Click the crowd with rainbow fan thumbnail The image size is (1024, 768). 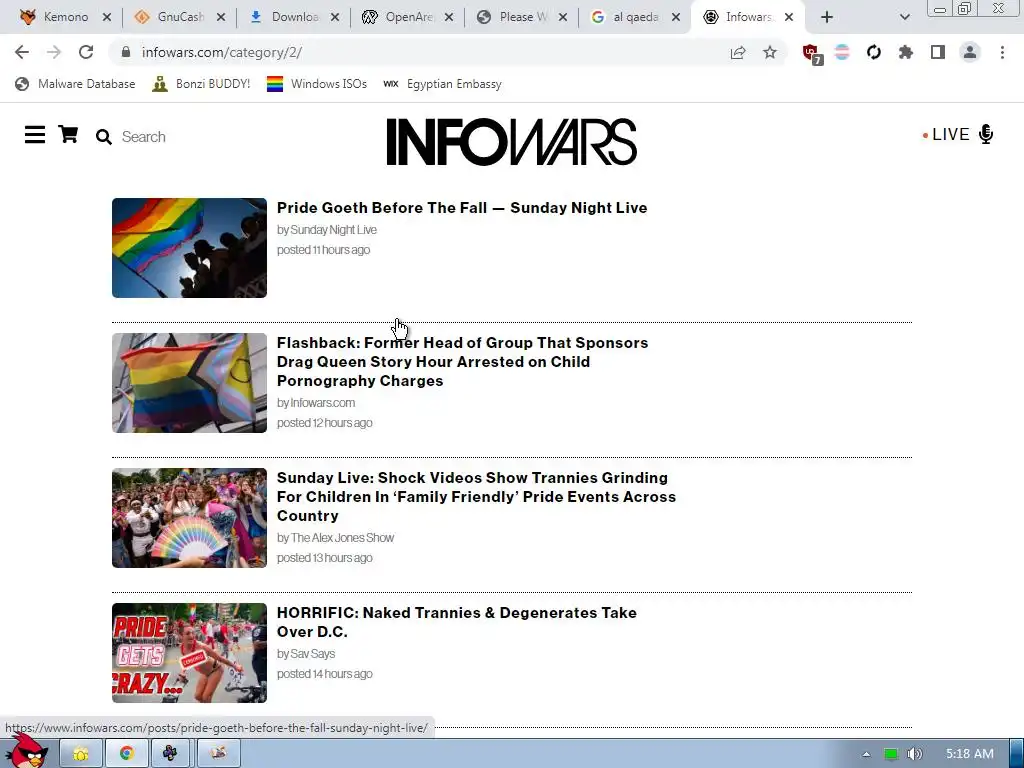click(x=189, y=518)
